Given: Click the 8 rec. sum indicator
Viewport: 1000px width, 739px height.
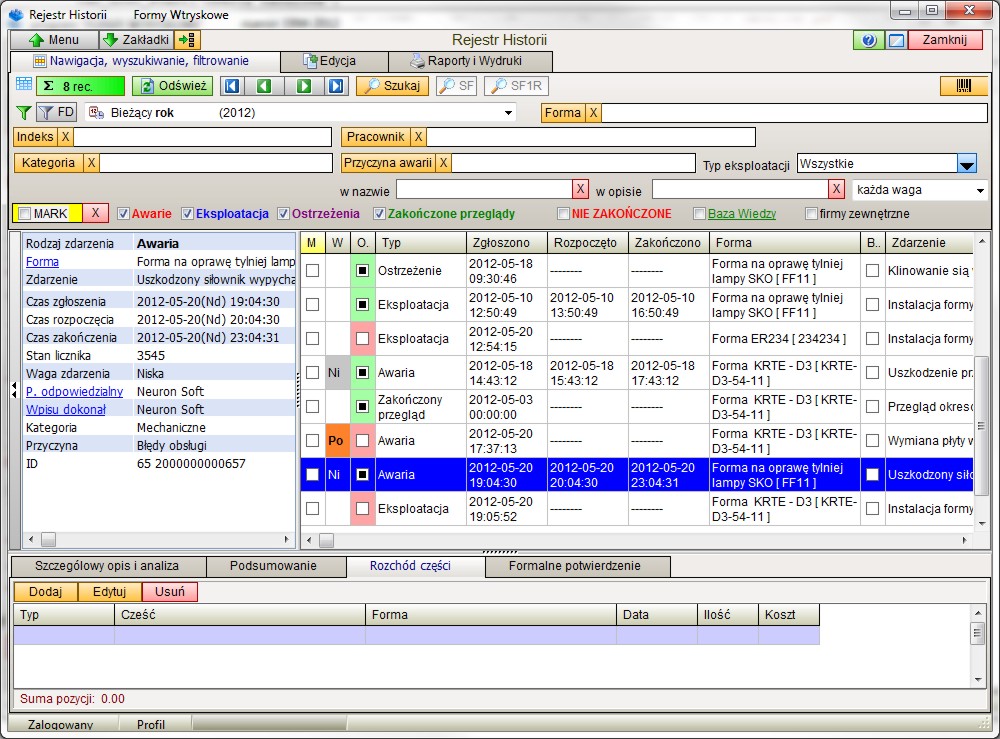Looking at the screenshot, I should point(80,86).
